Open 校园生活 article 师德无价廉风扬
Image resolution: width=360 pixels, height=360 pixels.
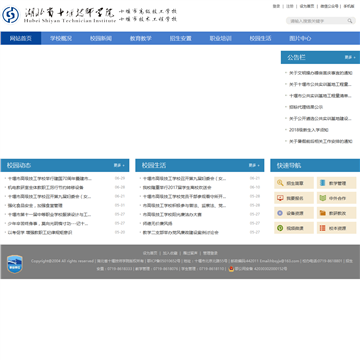coord(158,224)
